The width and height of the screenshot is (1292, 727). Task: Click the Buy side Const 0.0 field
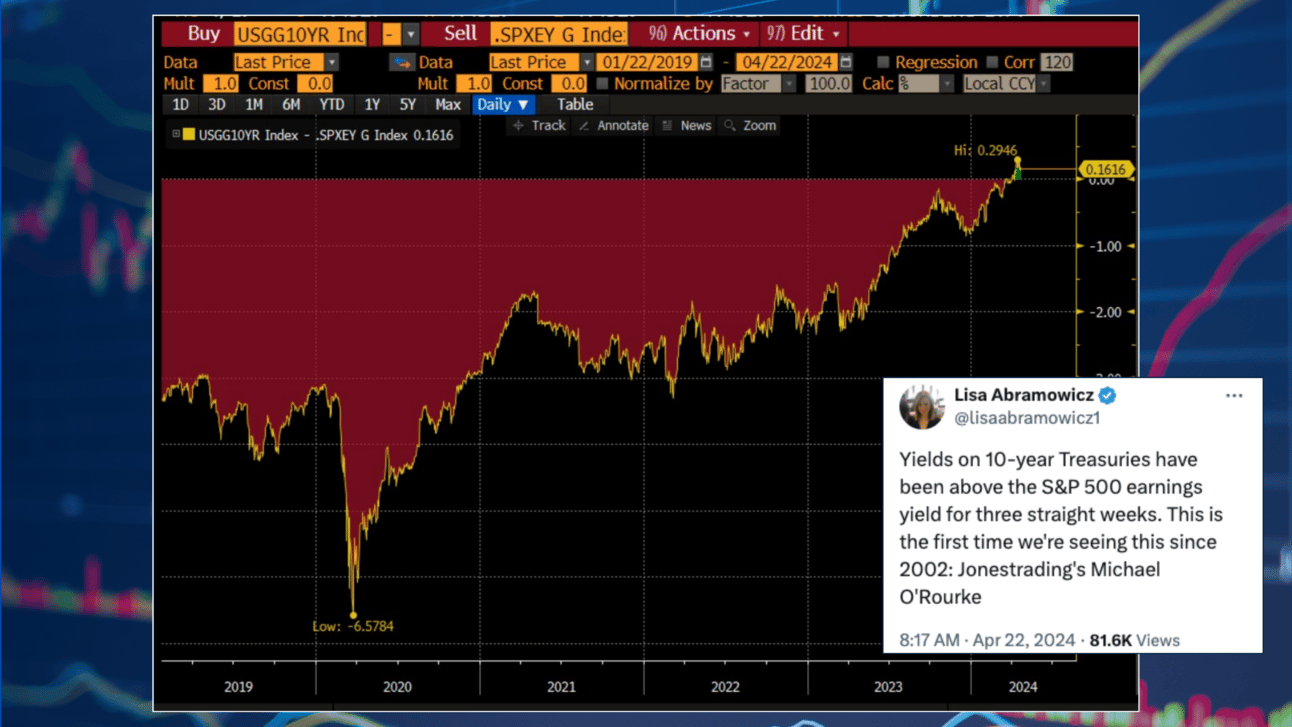tap(315, 84)
